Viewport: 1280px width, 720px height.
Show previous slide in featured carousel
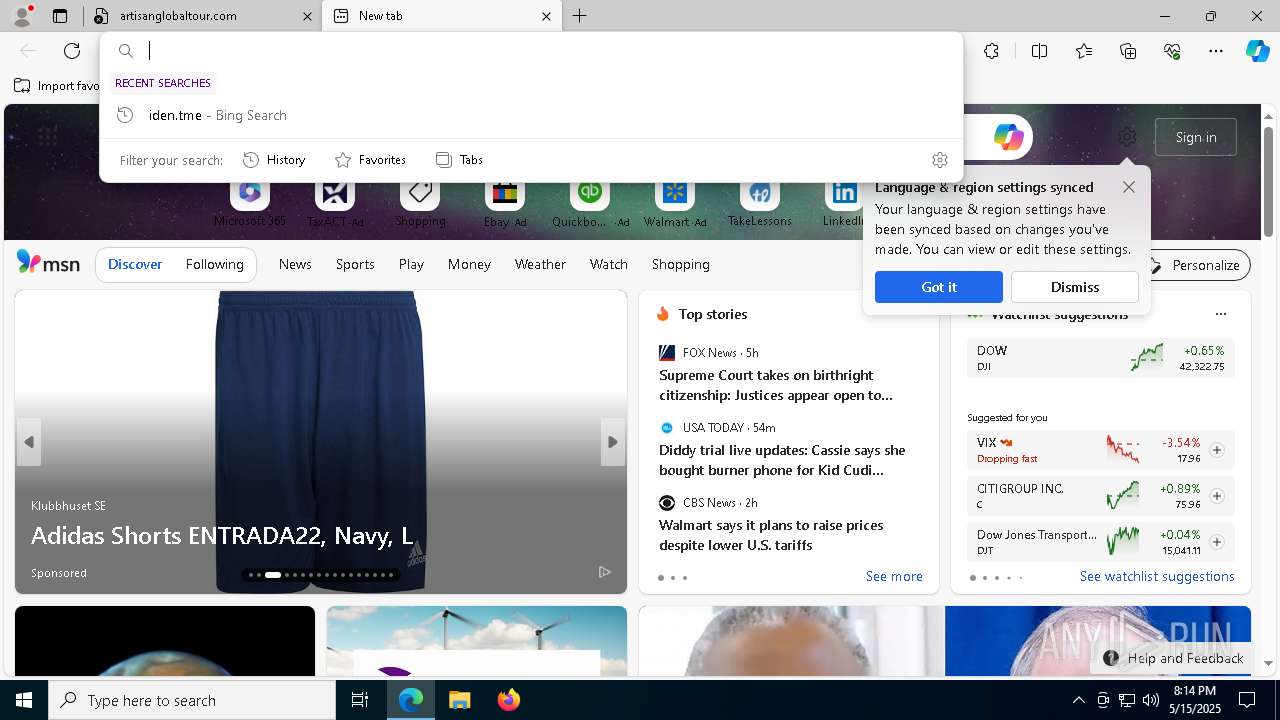click(29, 442)
